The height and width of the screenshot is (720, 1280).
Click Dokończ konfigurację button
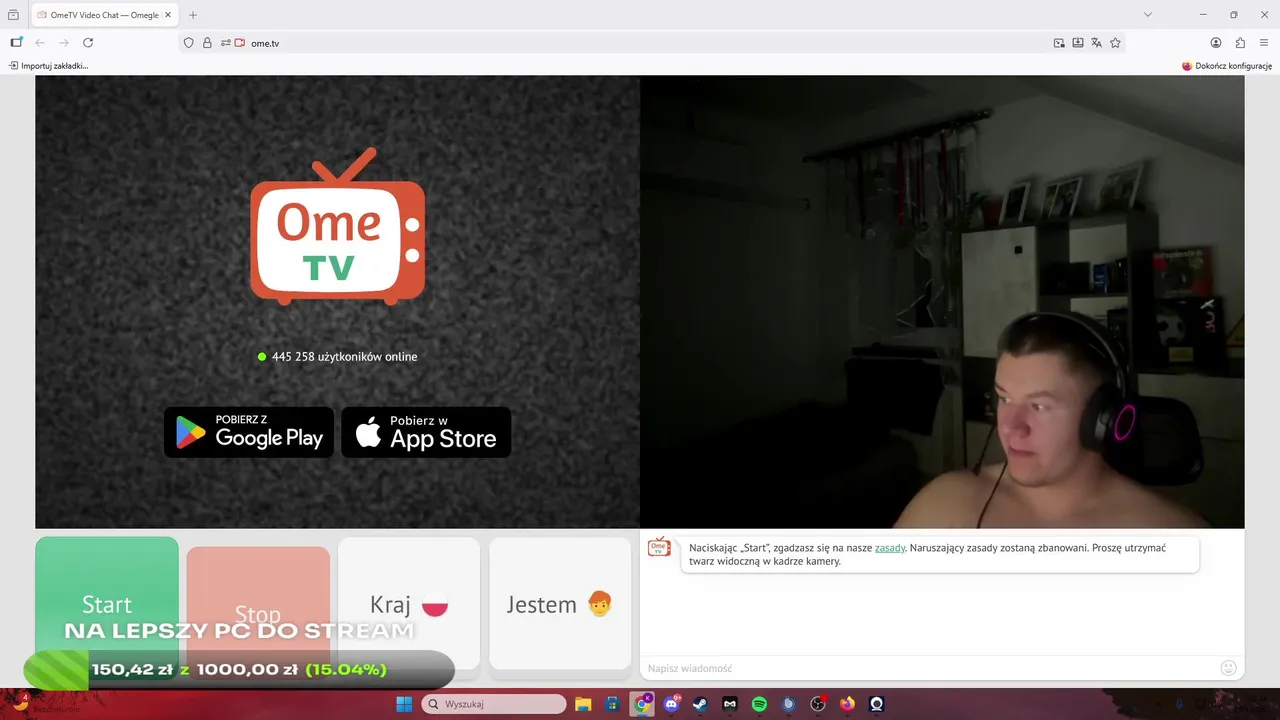(x=1227, y=66)
